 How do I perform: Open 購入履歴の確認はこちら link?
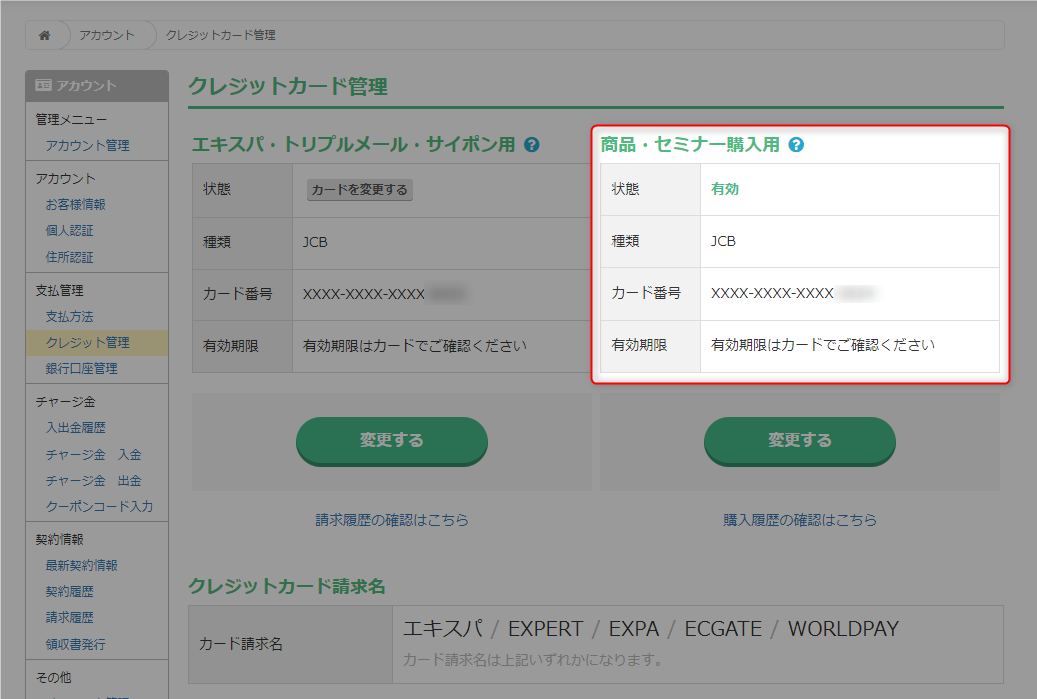coord(800,520)
